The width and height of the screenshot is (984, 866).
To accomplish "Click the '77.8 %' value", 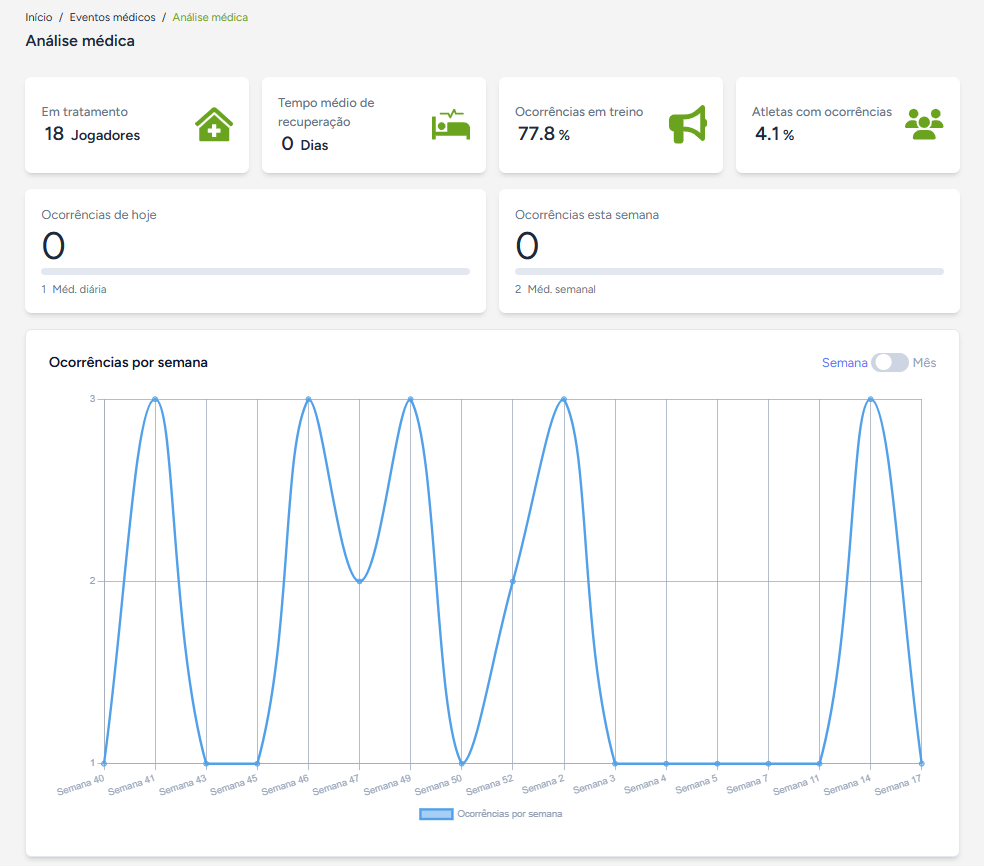I will point(543,134).
